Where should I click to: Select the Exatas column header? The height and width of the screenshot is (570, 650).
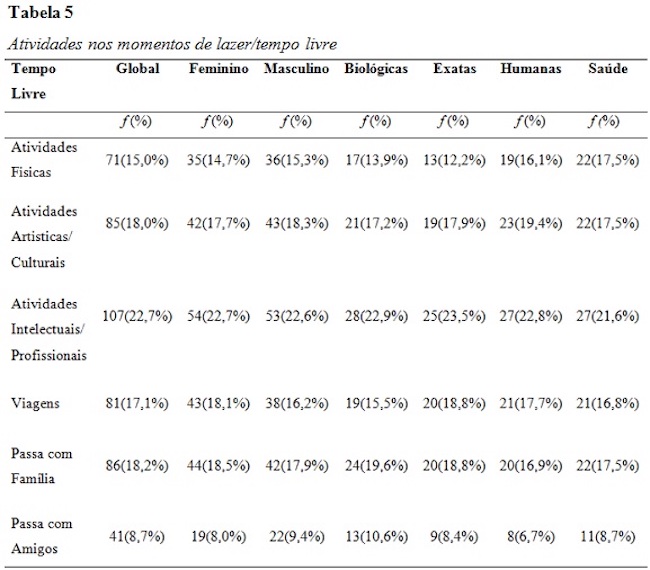tap(454, 69)
